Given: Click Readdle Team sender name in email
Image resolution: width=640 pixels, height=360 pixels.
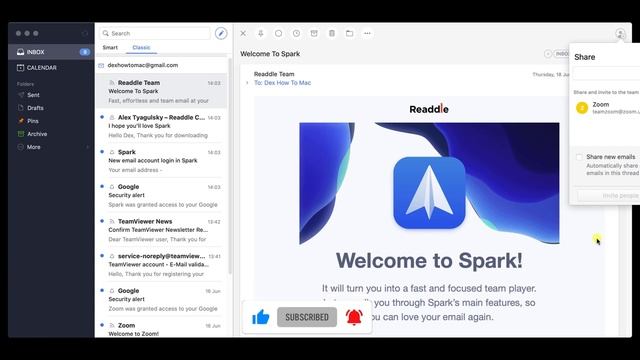Looking at the screenshot, I should point(274,74).
